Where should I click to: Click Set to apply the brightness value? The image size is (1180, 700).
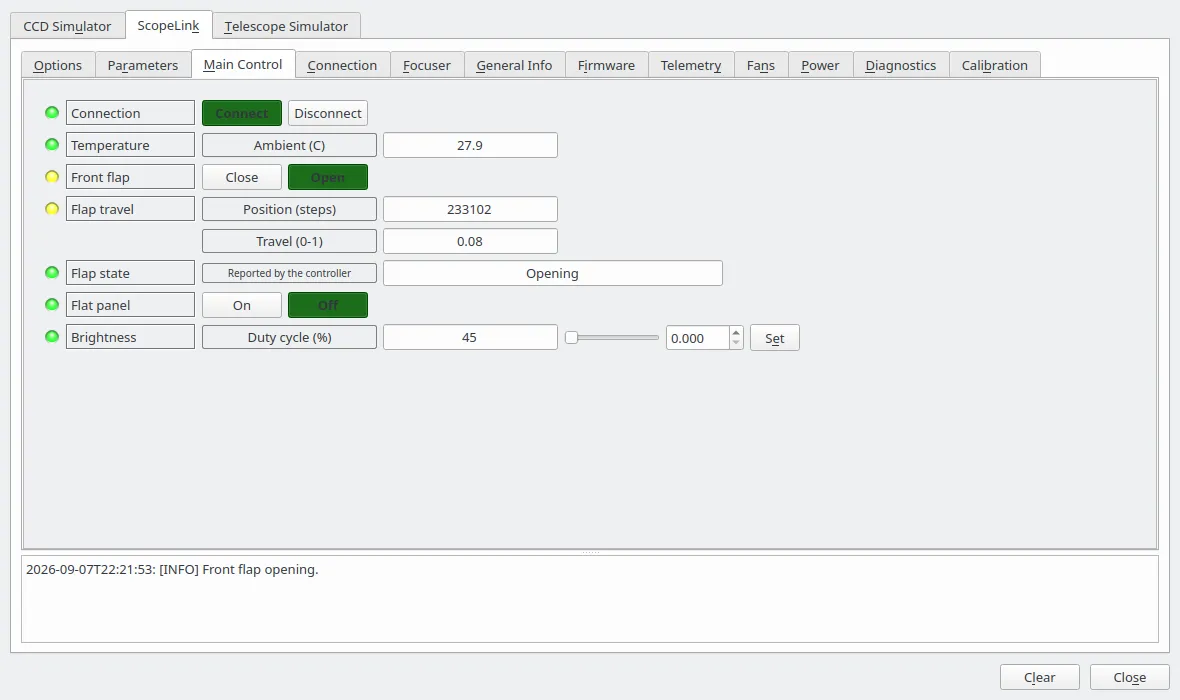(774, 338)
